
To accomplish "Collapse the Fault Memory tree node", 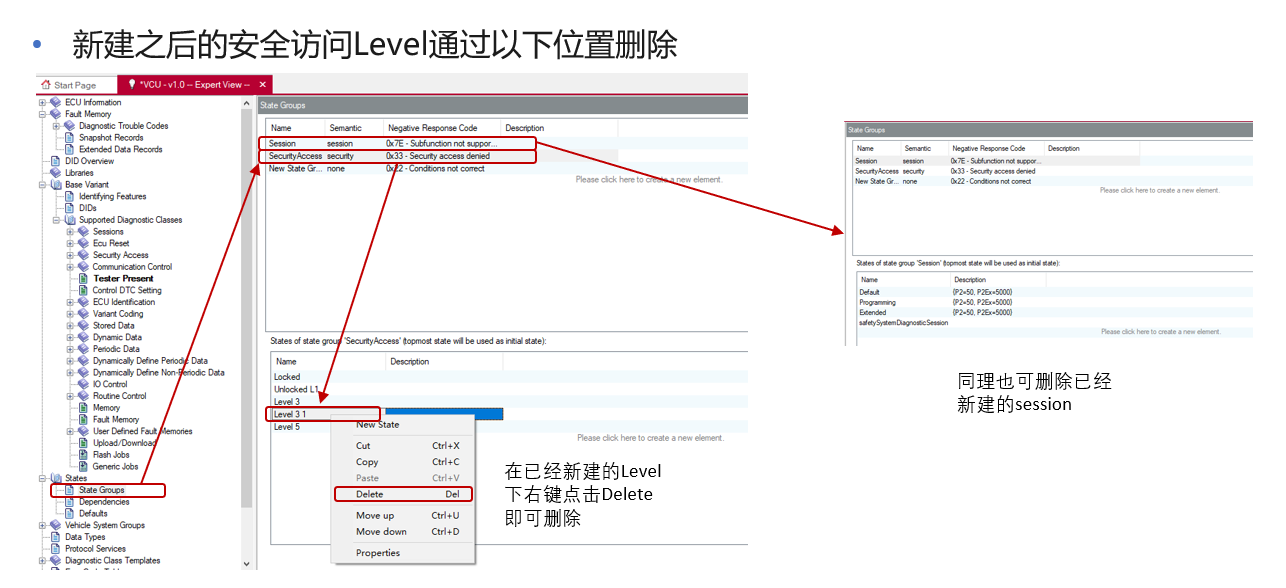I will pyautogui.click(x=42, y=114).
